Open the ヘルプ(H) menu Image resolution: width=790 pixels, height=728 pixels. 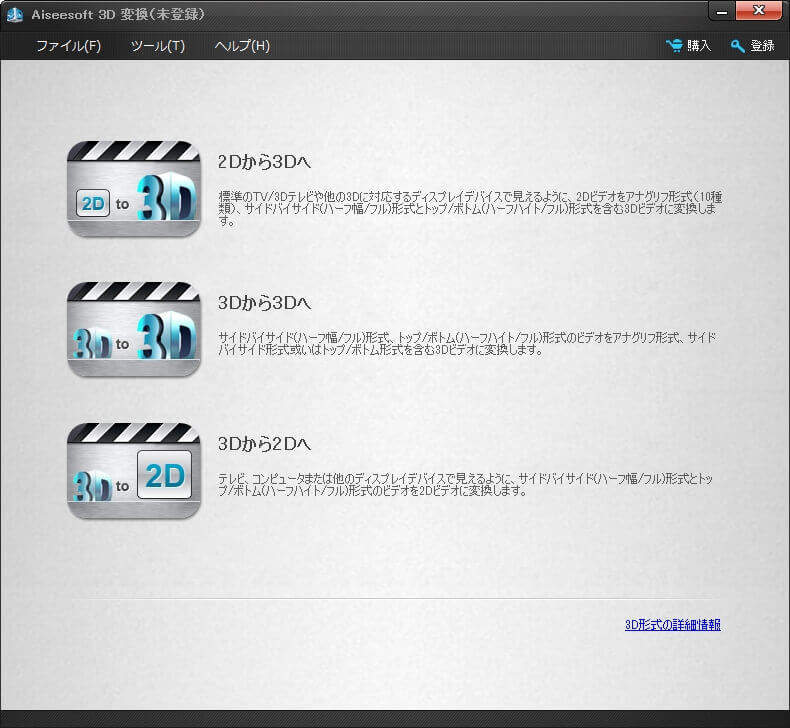pos(242,46)
